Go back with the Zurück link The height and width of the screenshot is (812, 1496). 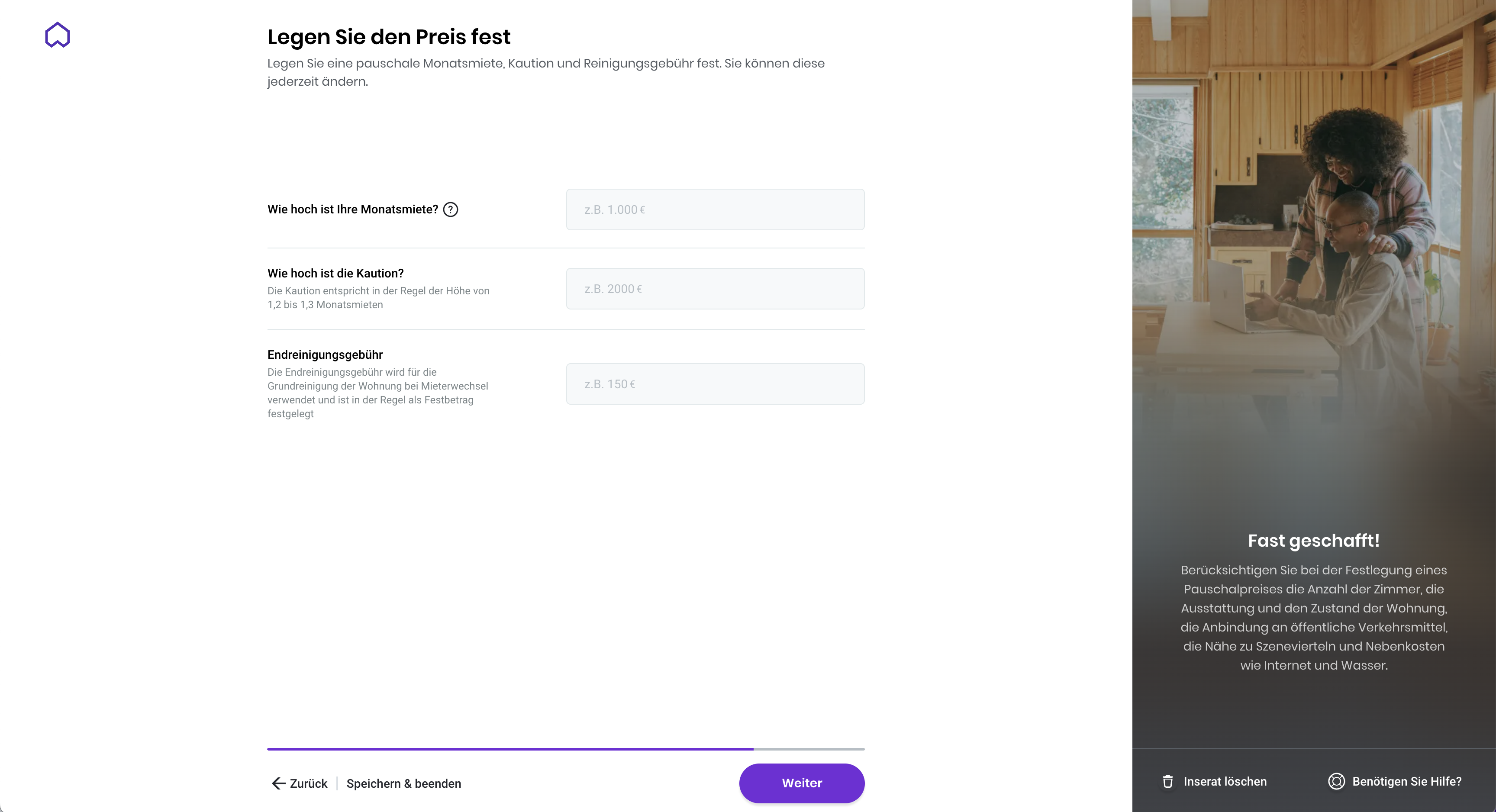coord(308,783)
